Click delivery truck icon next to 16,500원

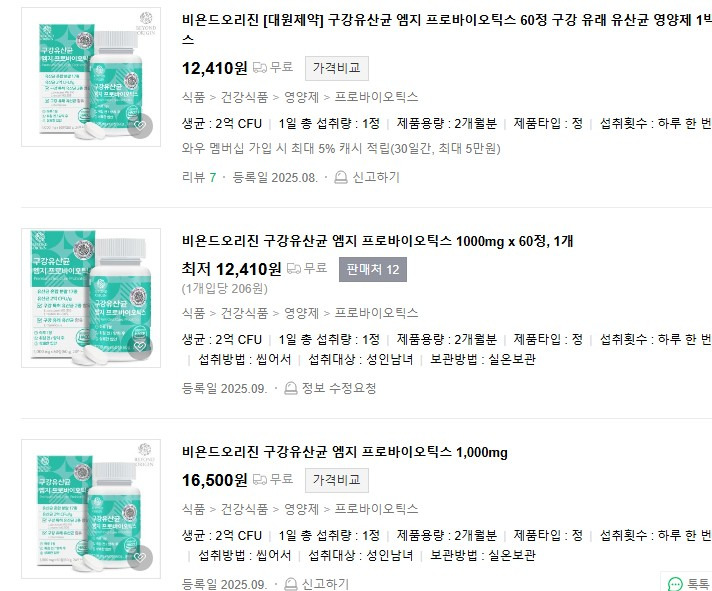click(260, 479)
